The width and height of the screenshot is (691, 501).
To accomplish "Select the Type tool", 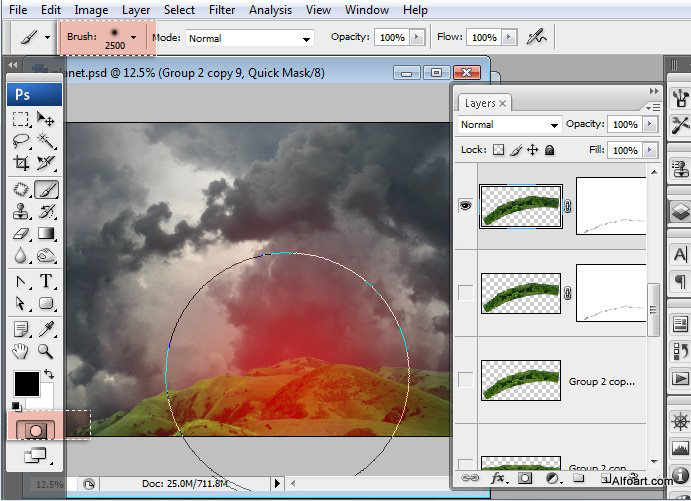I will click(46, 281).
